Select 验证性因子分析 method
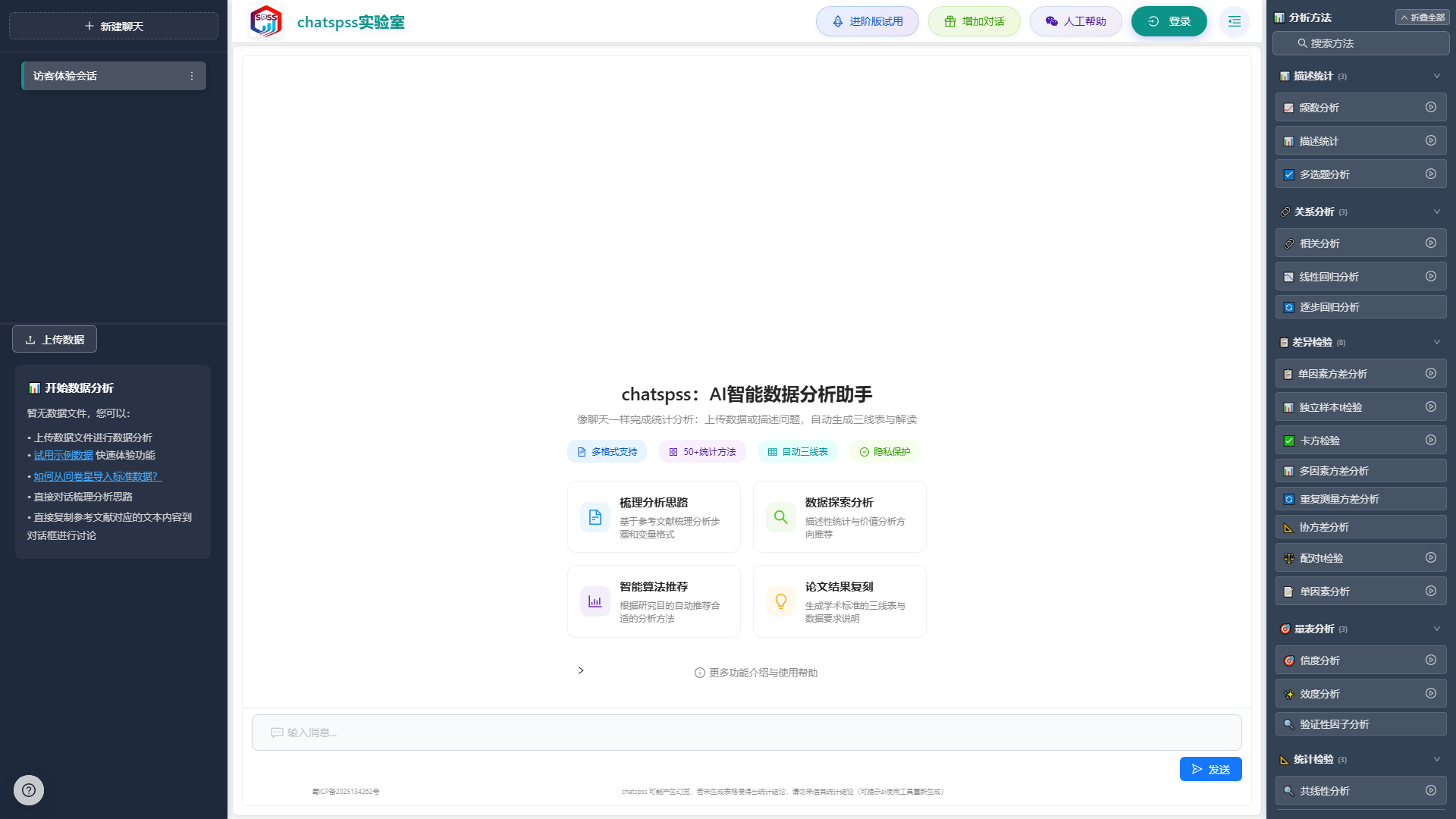1456x819 pixels. [x=1361, y=724]
